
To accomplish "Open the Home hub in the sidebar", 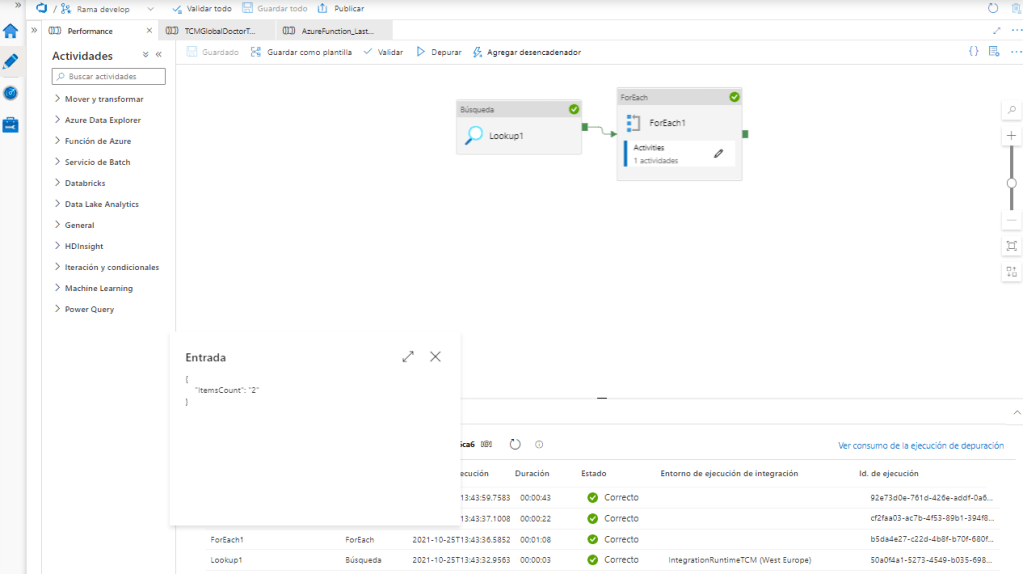I will coord(10,31).
